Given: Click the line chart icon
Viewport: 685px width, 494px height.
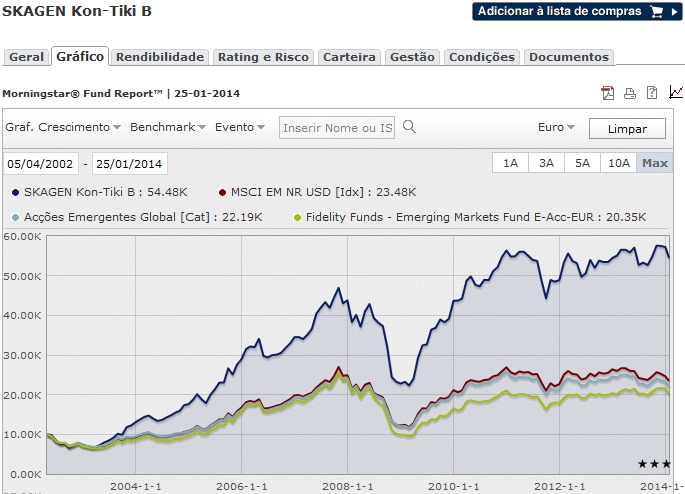Looking at the screenshot, I should pos(676,92).
